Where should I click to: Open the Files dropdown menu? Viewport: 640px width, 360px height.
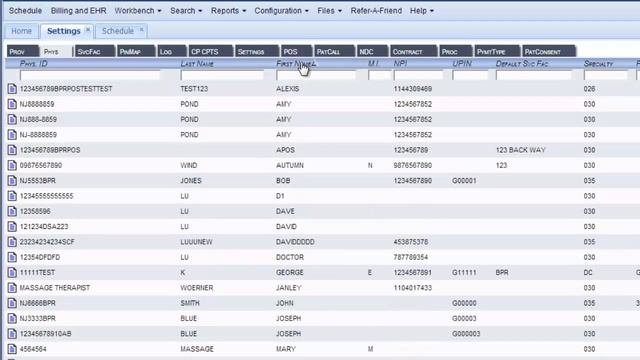330,11
